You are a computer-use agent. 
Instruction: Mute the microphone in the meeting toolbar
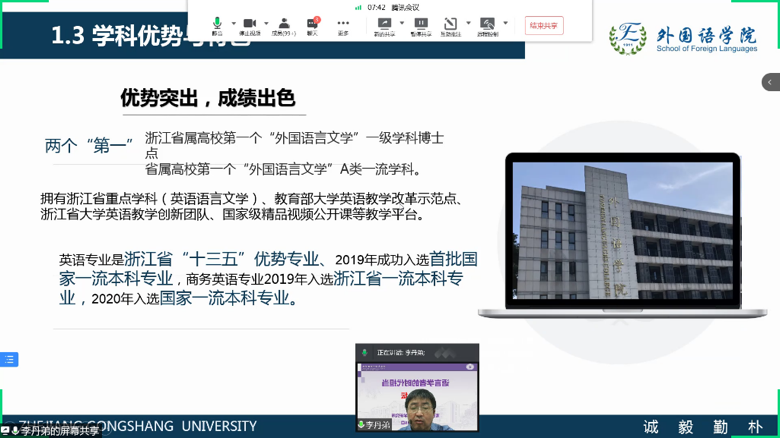coord(217,24)
